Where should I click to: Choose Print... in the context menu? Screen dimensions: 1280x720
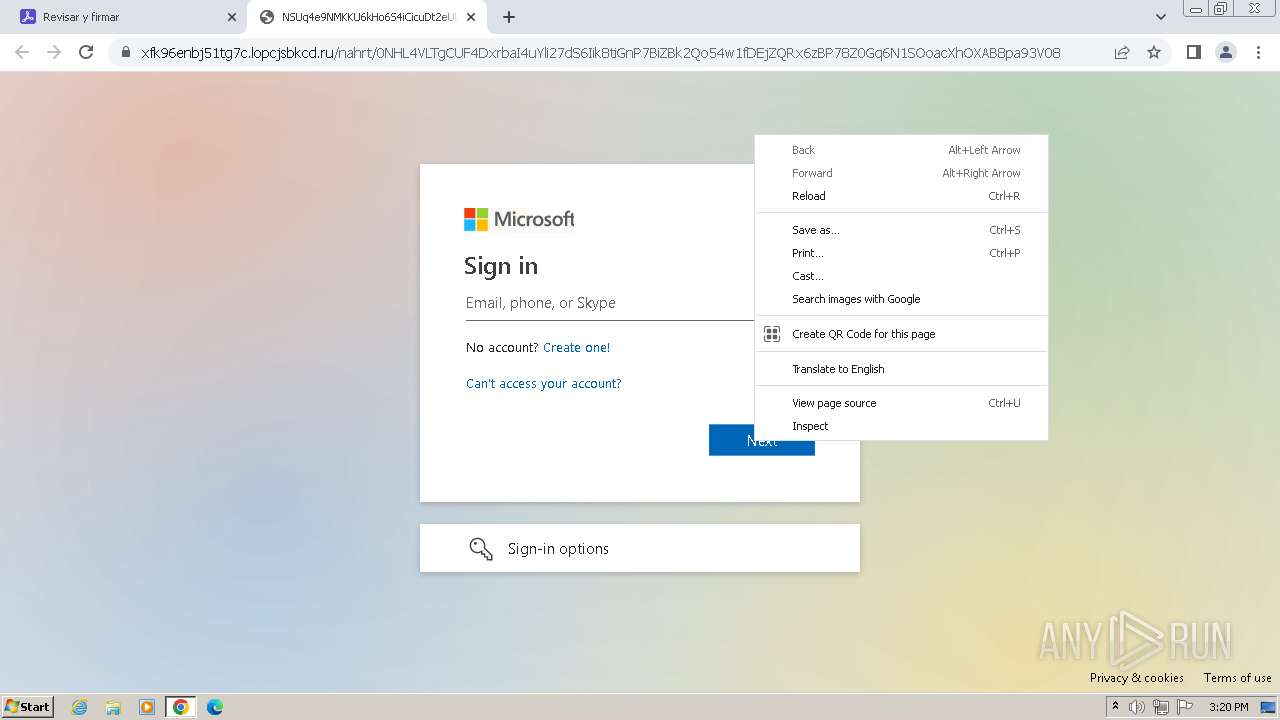pos(901,253)
